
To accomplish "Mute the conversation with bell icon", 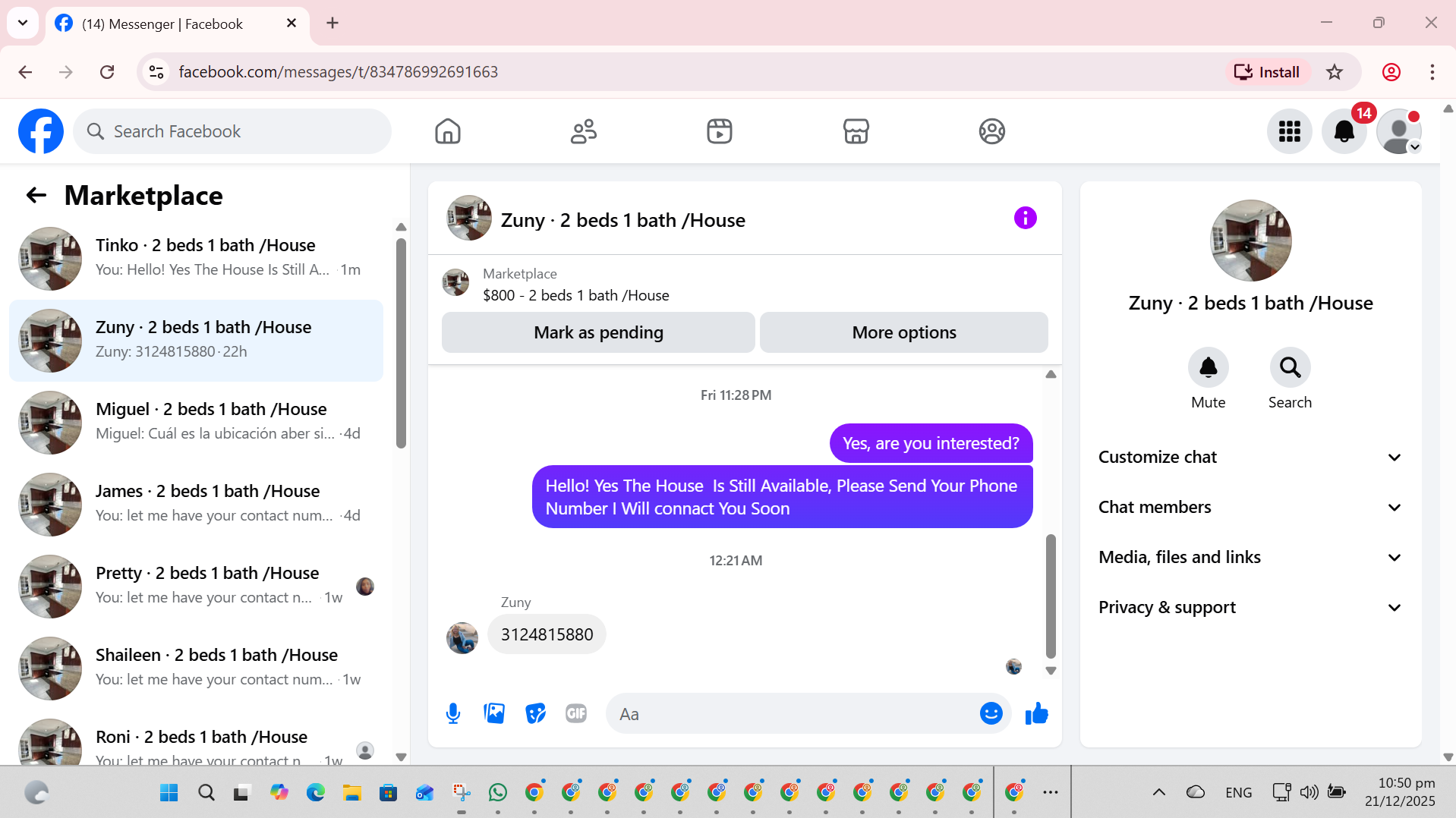I will click(x=1208, y=368).
